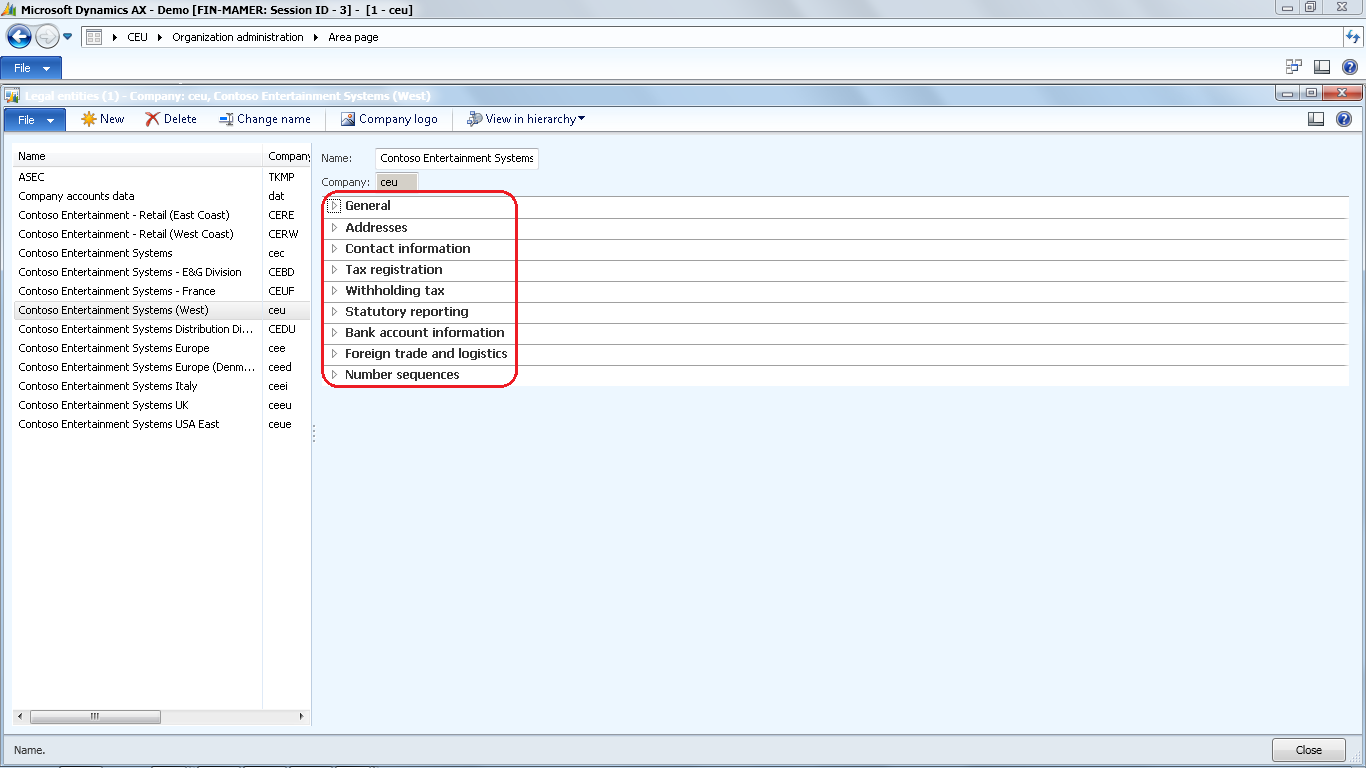Click the Close button at bottom
This screenshot has width=1366, height=768.
coord(1308,750)
